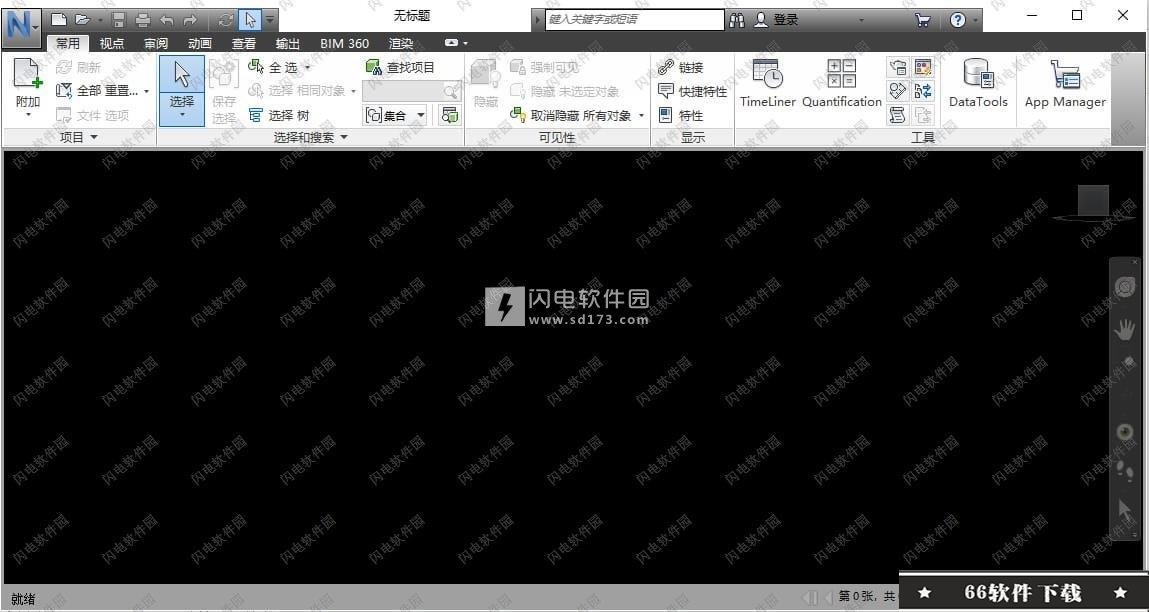
Task: Toggle 快捷特性 (Quick Properties)
Action: coord(692,92)
